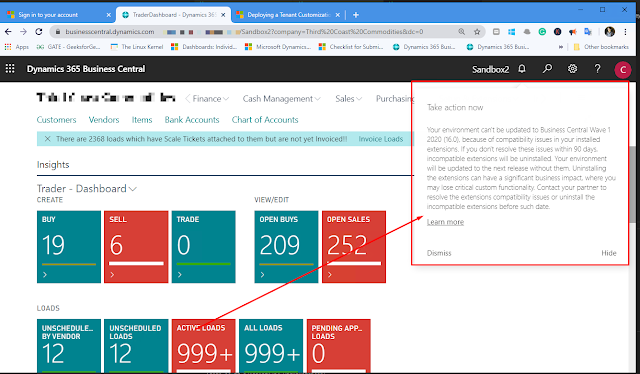The width and height of the screenshot is (640, 374).
Task: Open The Linux Kernel bookmark
Action: (x=137, y=47)
